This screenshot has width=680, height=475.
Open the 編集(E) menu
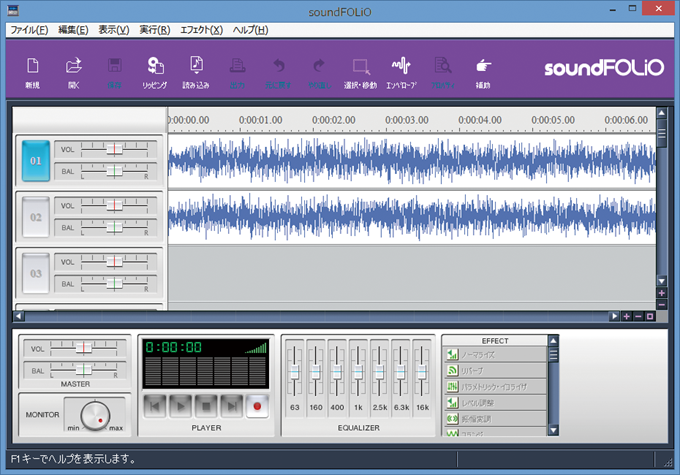(73, 30)
